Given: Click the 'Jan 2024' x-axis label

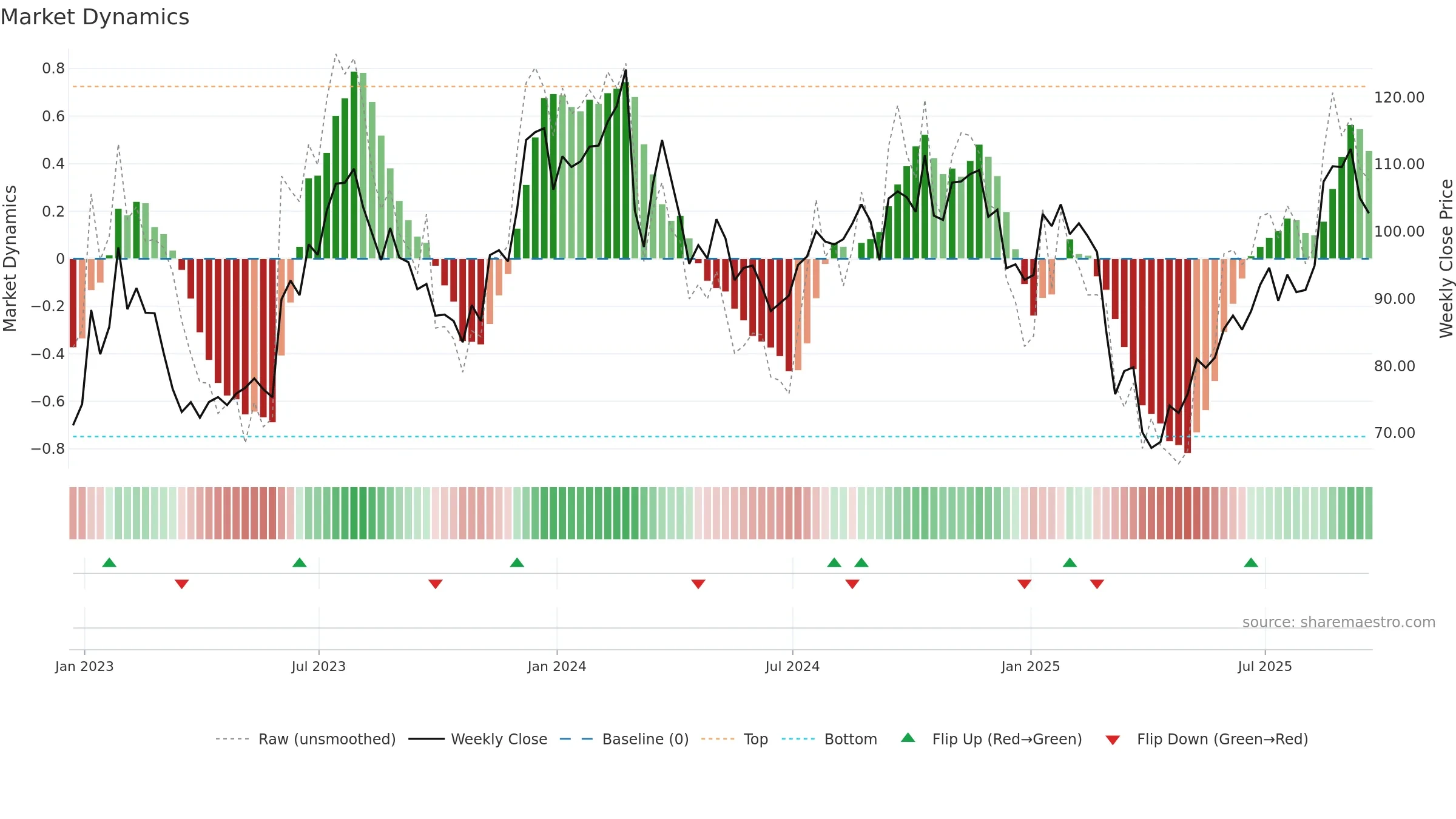Looking at the screenshot, I should click(557, 667).
